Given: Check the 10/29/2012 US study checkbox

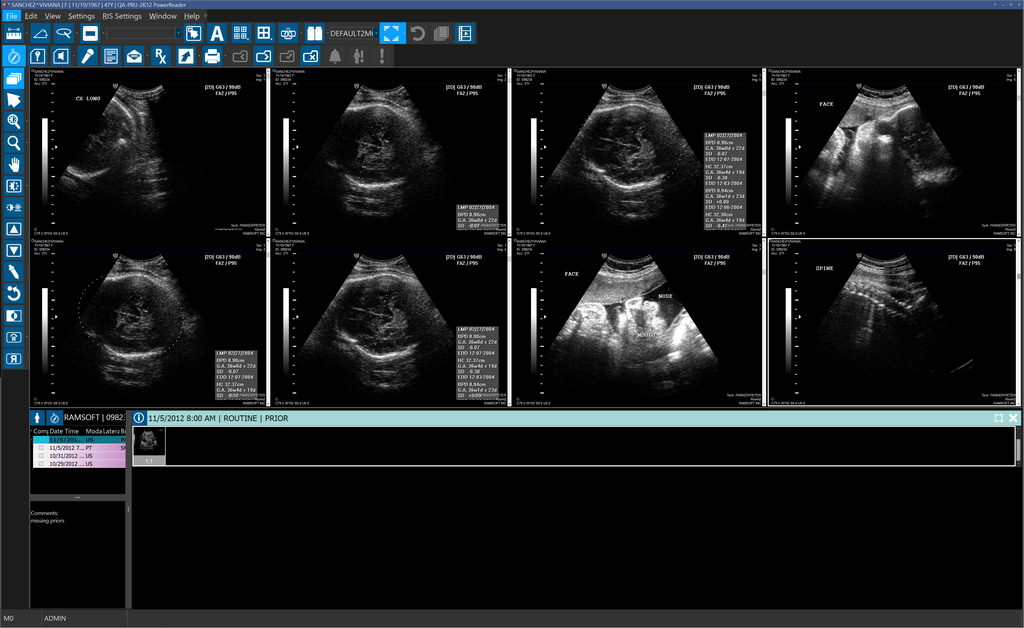Looking at the screenshot, I should pos(41,464).
